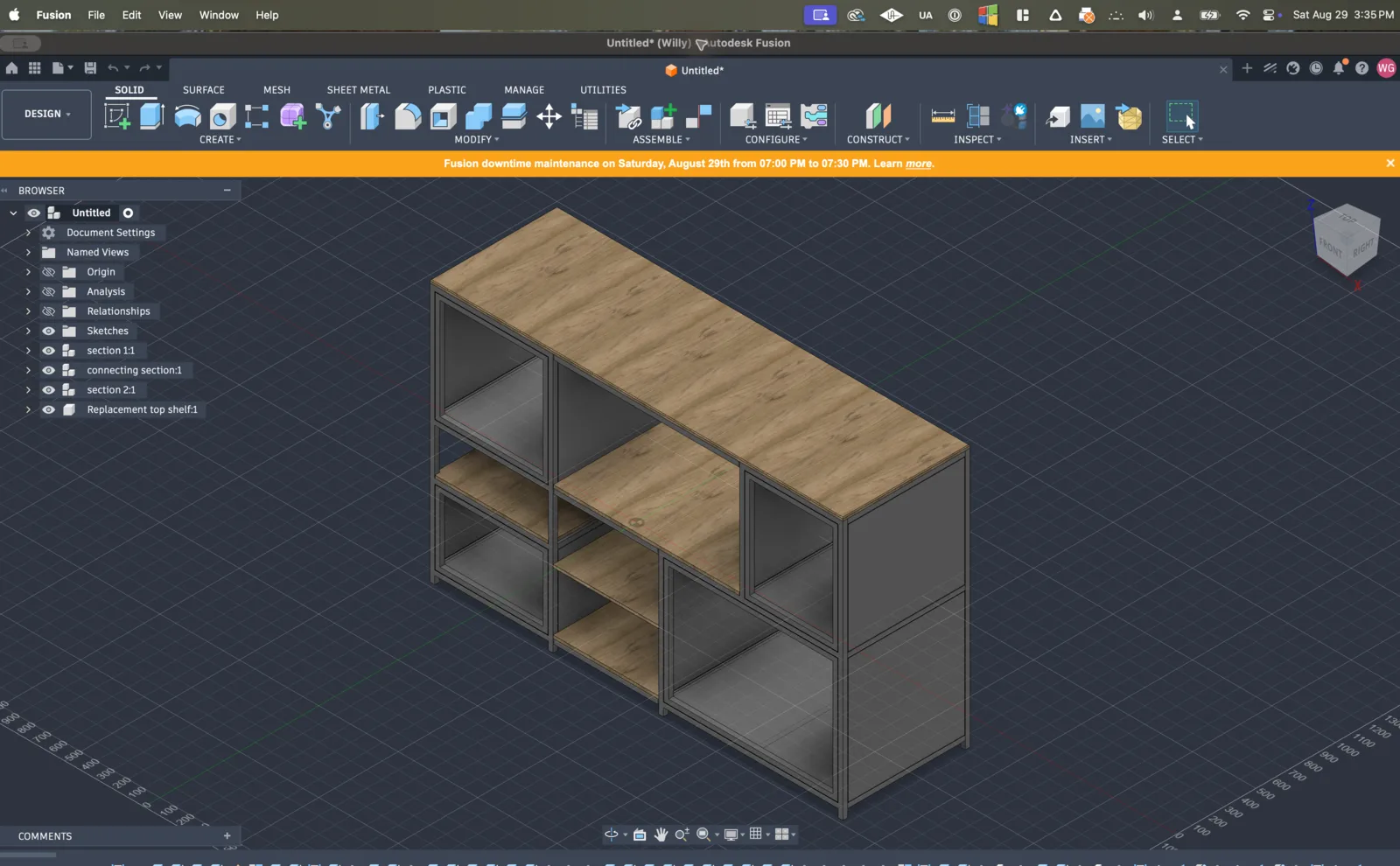The image size is (1400, 866).
Task: Select the Measure tool
Action: click(943, 116)
